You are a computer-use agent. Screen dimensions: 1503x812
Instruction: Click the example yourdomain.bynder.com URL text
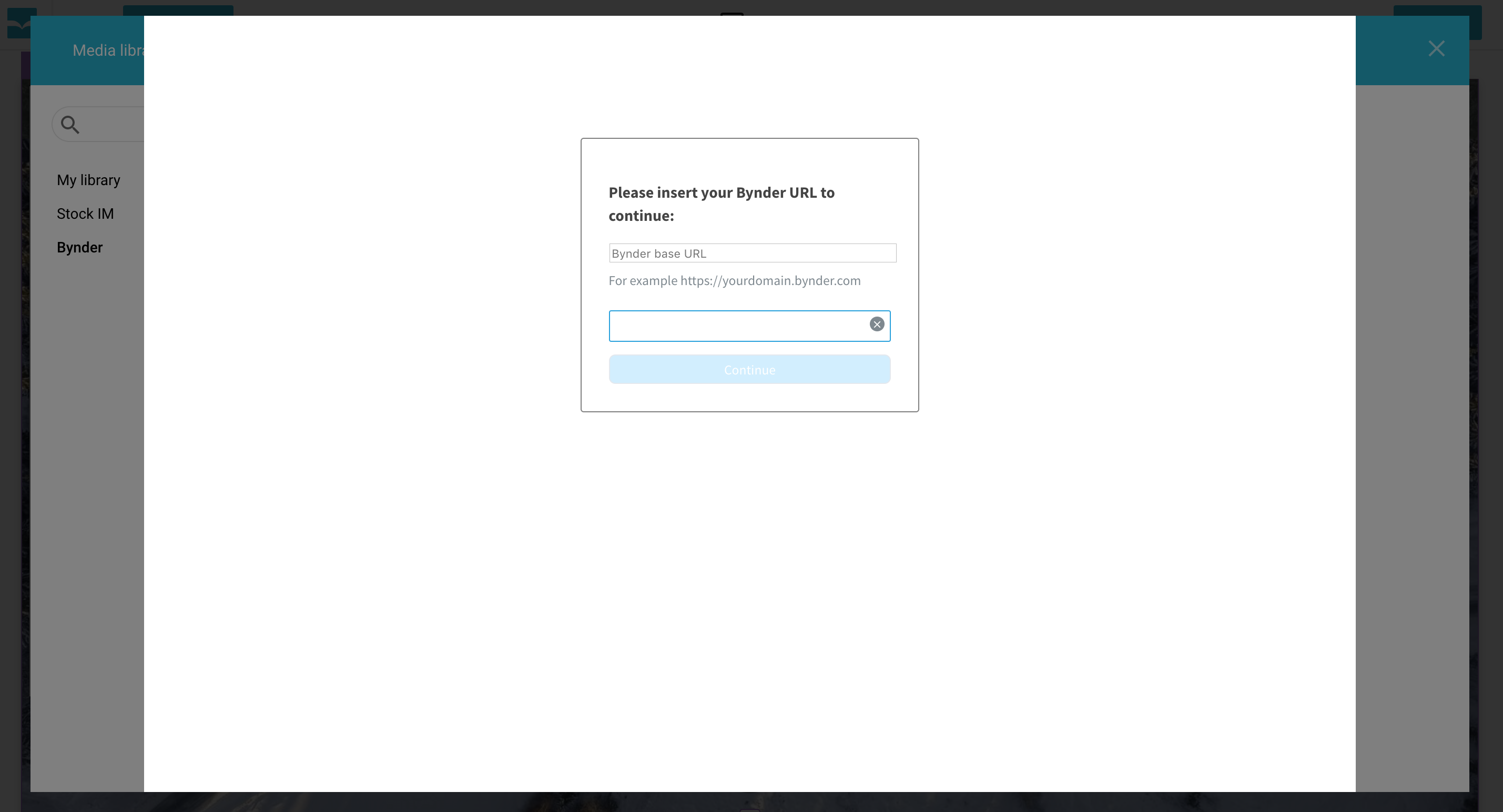(x=770, y=281)
